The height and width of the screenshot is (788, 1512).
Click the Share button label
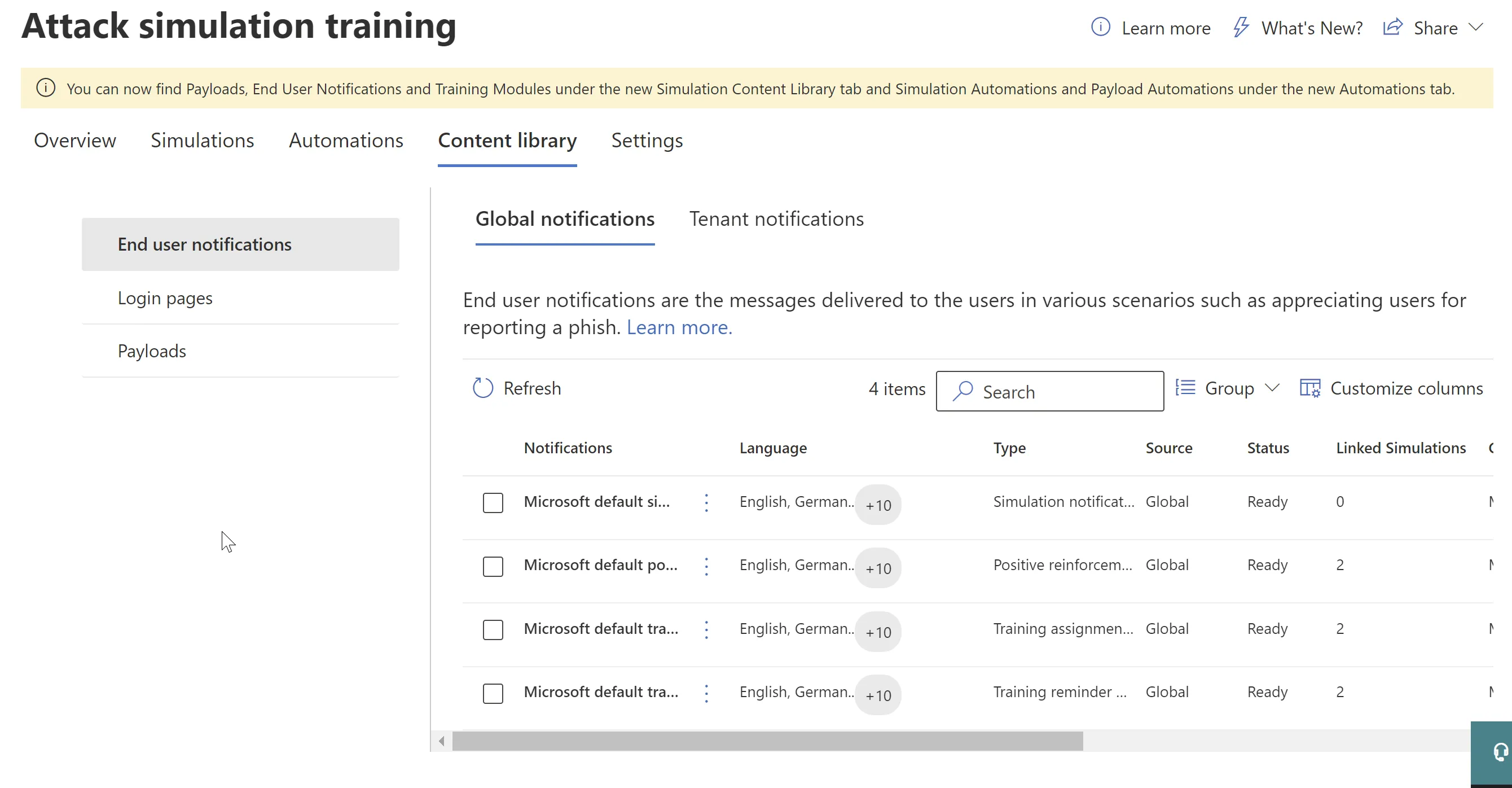1436,28
